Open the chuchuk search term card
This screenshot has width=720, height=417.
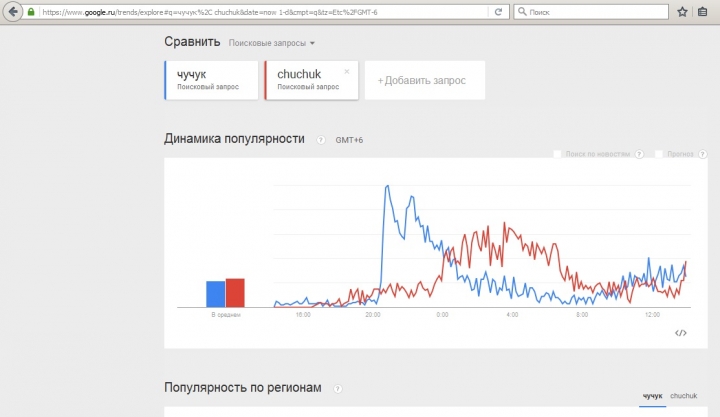pyautogui.click(x=311, y=80)
